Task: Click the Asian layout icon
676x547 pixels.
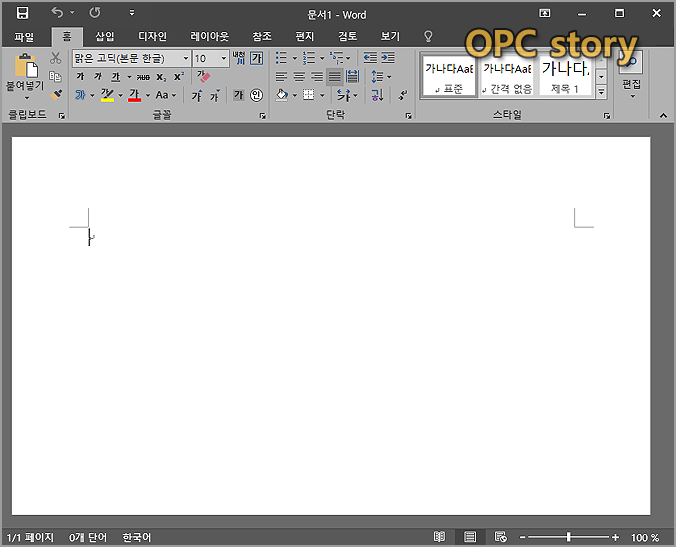Action: click(x=344, y=95)
